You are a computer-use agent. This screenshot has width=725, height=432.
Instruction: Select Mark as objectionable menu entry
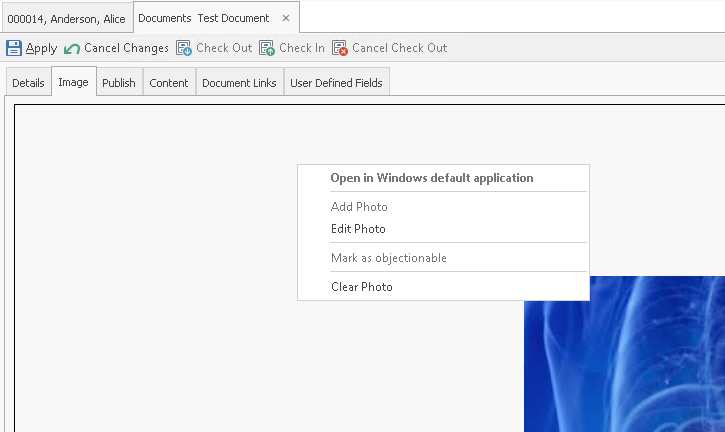pos(443,258)
